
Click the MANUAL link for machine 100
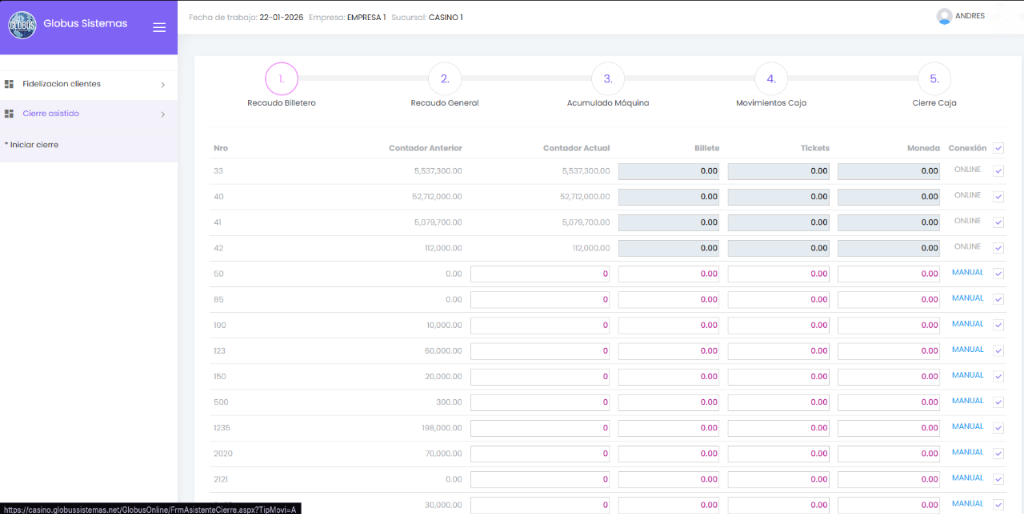tap(967, 324)
